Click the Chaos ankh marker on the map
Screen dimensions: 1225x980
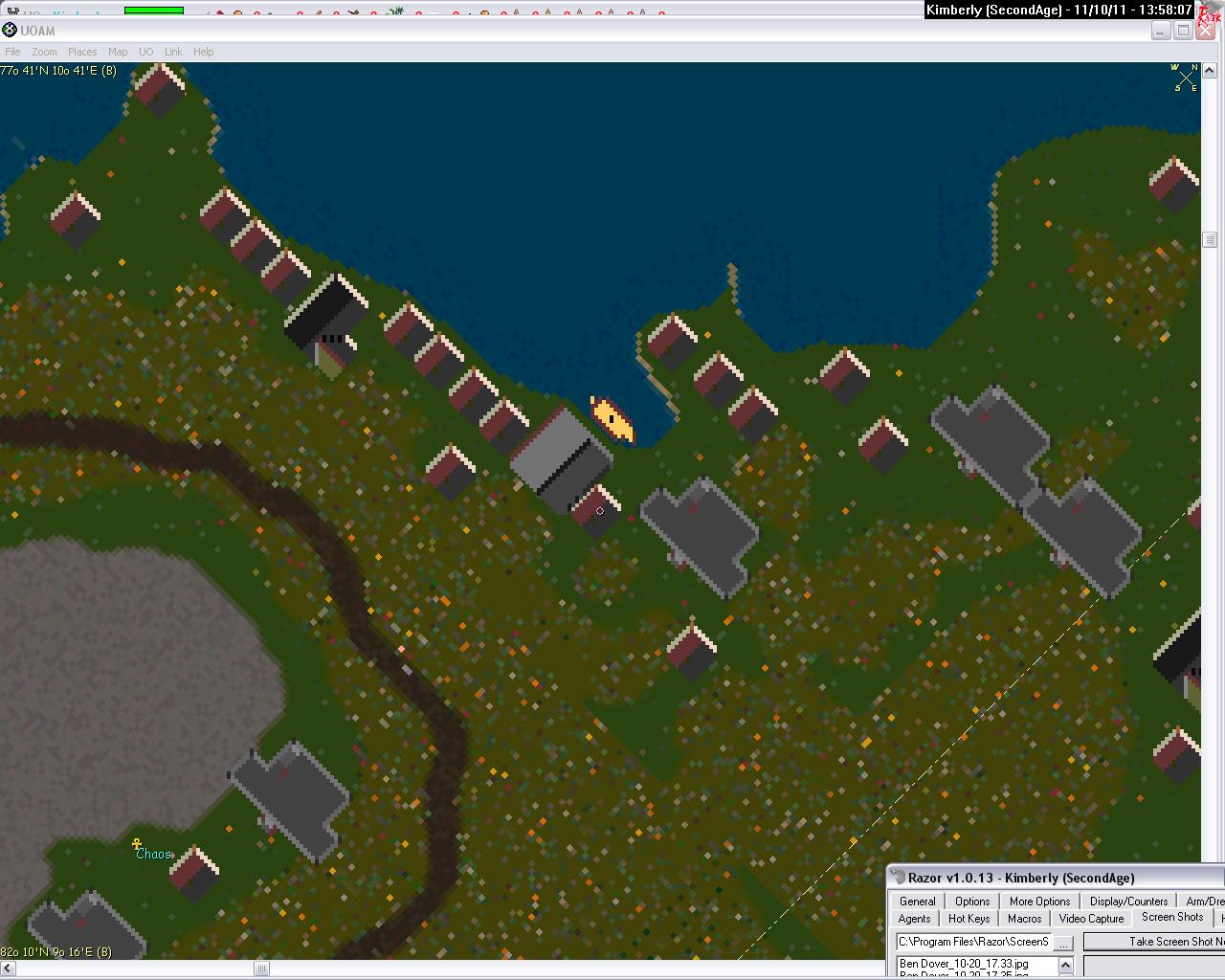137,843
